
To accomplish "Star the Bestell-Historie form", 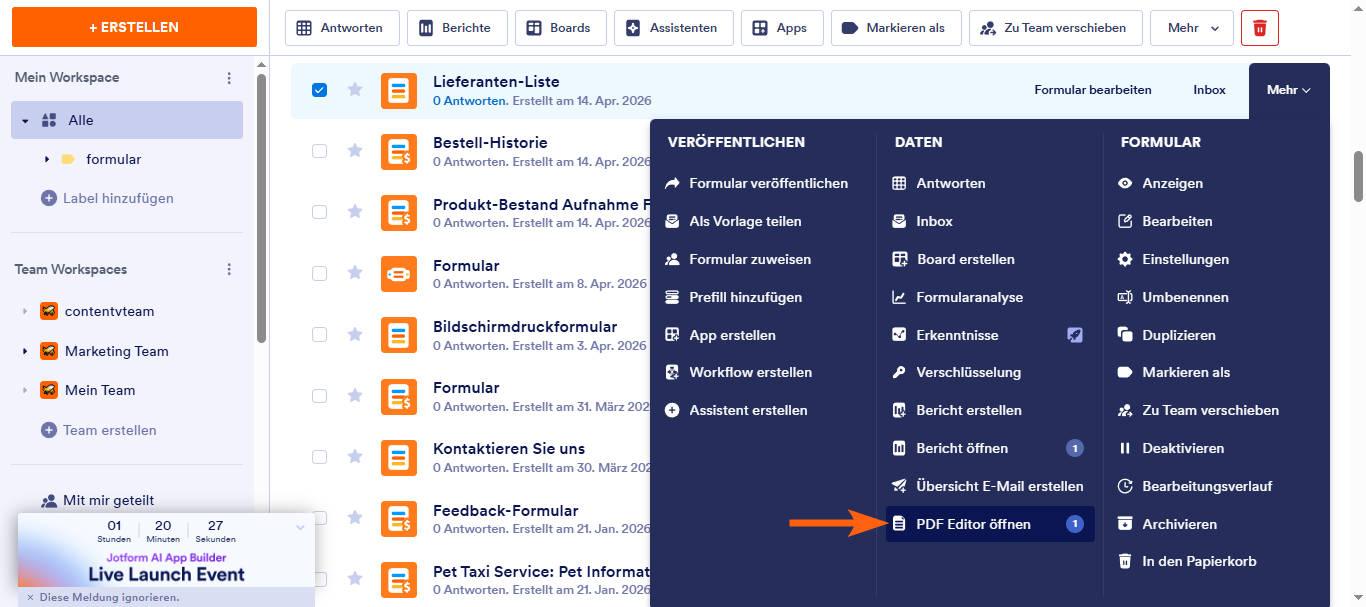I will pyautogui.click(x=354, y=150).
